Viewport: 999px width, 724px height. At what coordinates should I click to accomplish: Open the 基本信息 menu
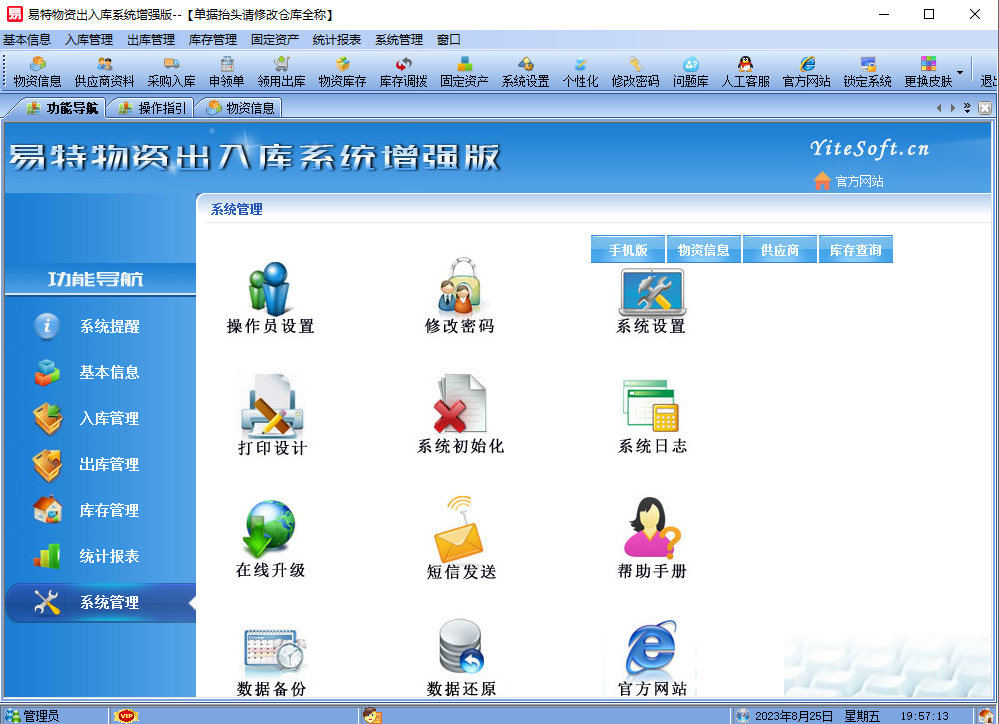pyautogui.click(x=27, y=40)
